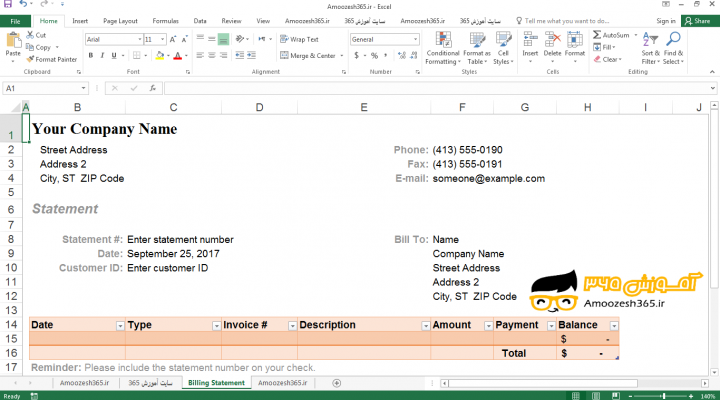The image size is (720, 400).
Task: Click the increase decimal icon
Action: click(402, 56)
